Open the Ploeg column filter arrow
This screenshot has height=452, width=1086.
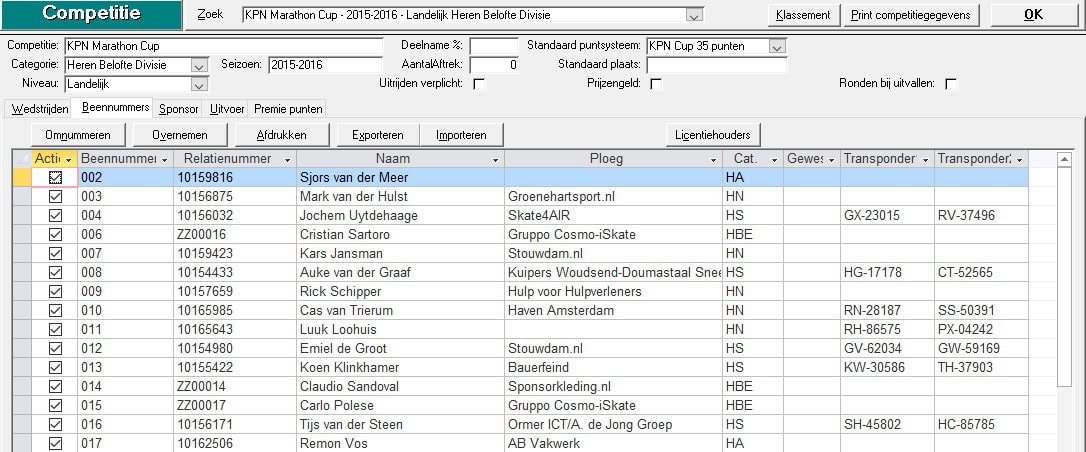(713, 160)
